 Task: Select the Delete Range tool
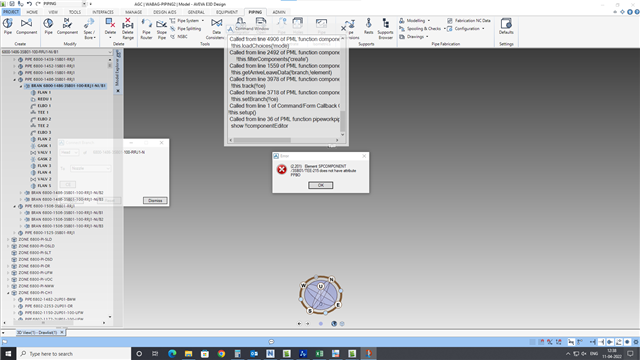[x=128, y=29]
